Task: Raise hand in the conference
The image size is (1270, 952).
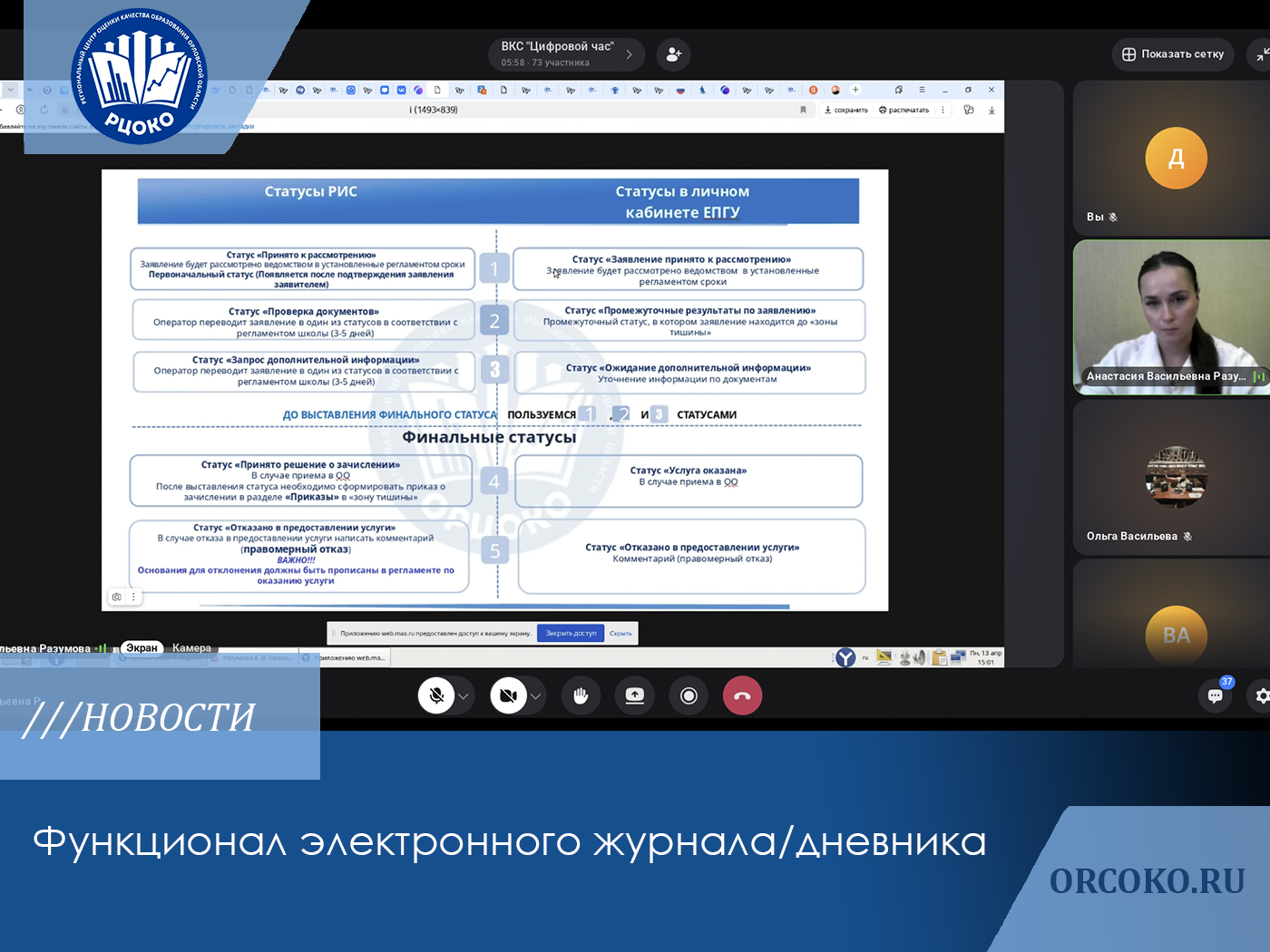Action: click(581, 696)
